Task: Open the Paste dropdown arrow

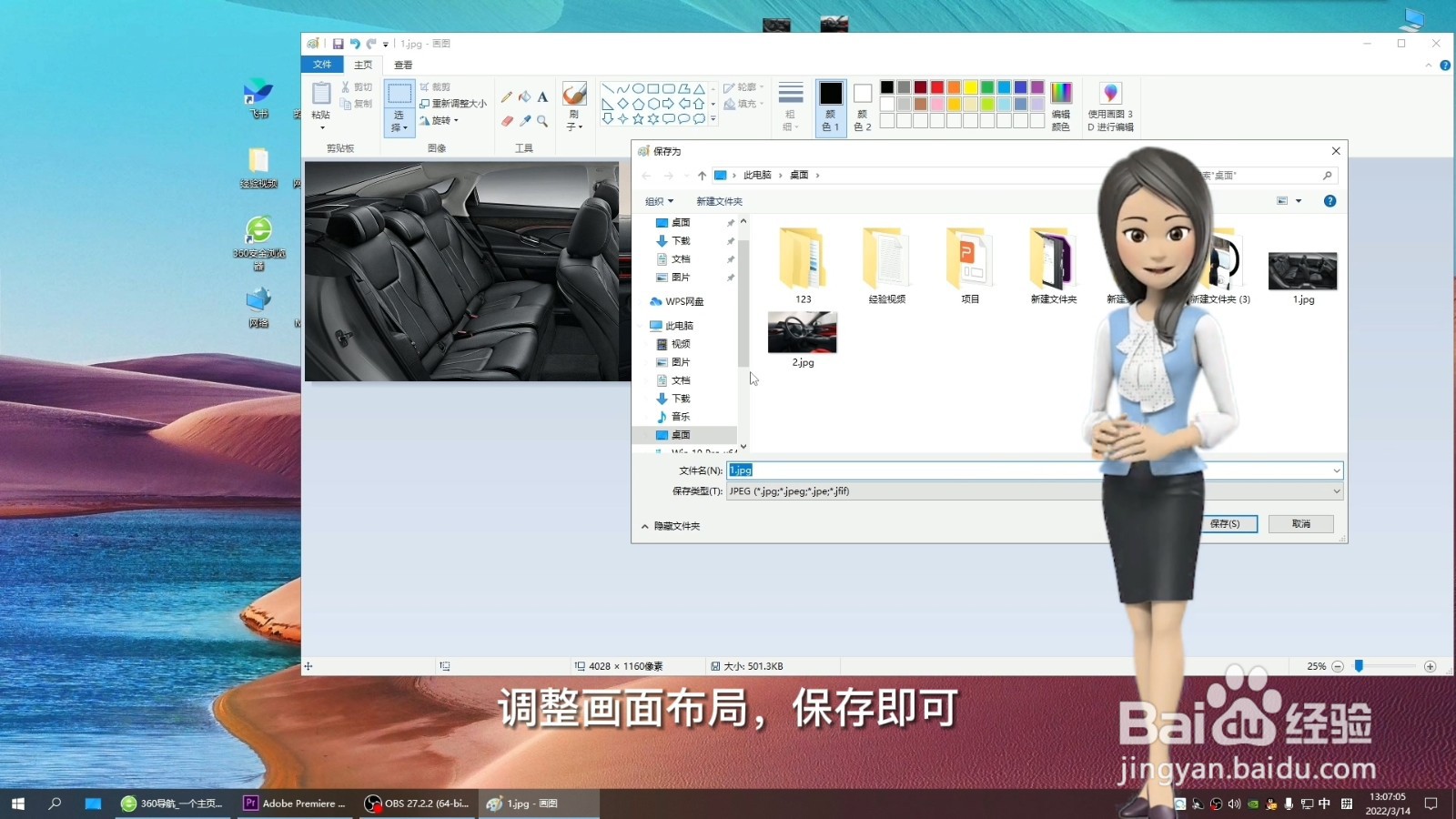Action: (x=321, y=128)
